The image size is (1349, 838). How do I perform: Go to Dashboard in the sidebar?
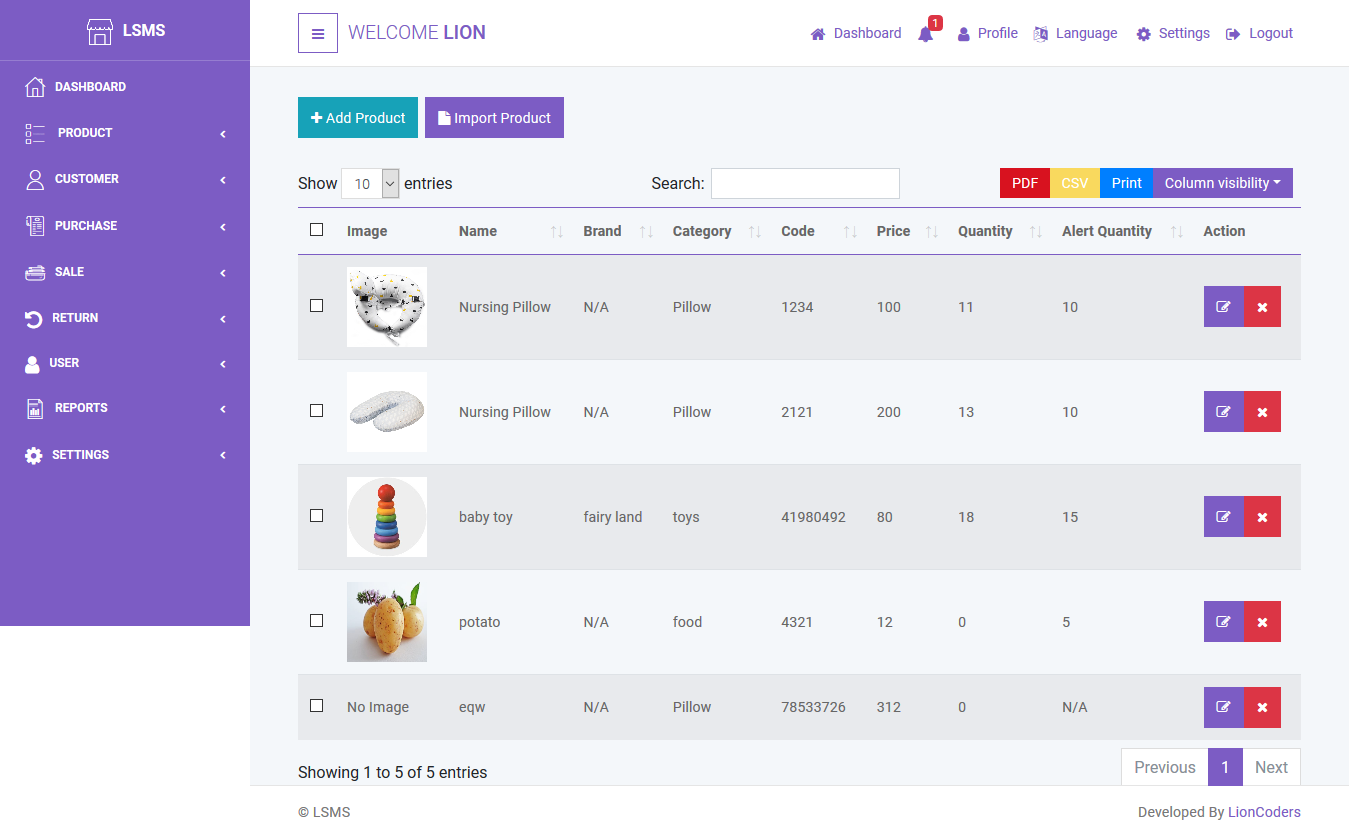pyautogui.click(x=90, y=87)
